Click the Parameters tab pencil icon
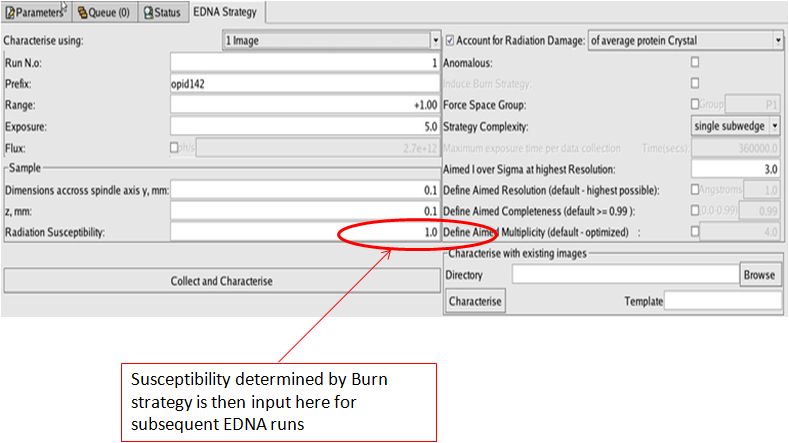The height and width of the screenshot is (443, 789). [x=10, y=13]
